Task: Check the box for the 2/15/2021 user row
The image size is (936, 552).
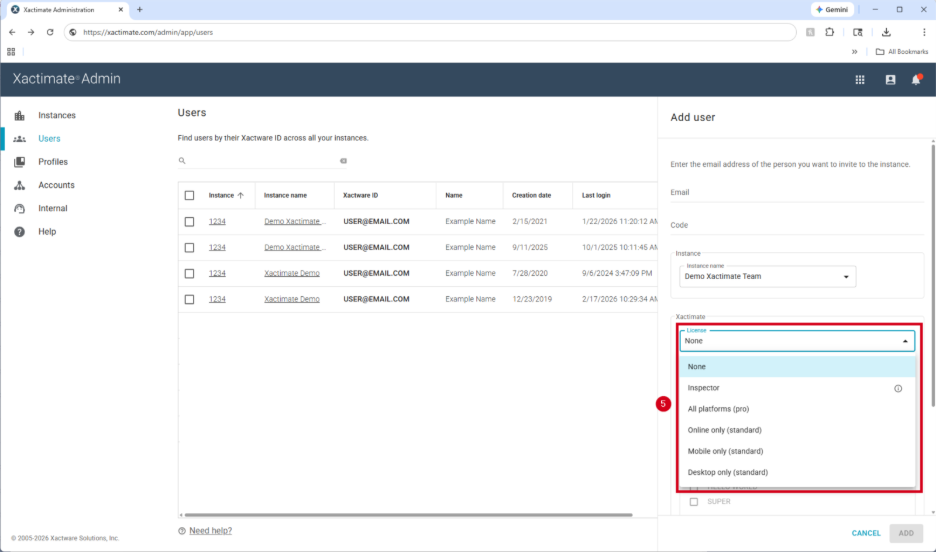Action: point(189,221)
